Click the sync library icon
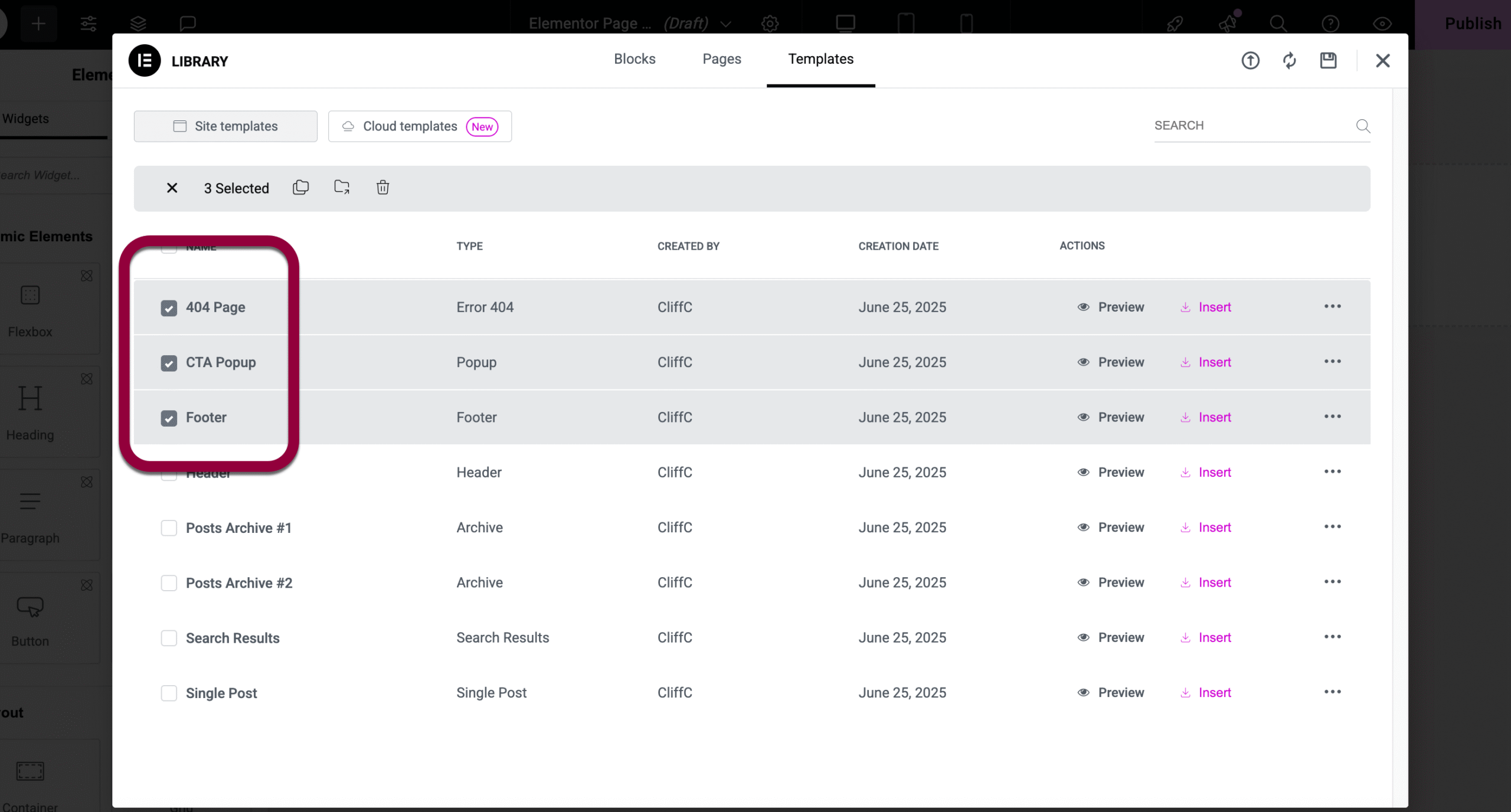The height and width of the screenshot is (812, 1511). click(1289, 61)
